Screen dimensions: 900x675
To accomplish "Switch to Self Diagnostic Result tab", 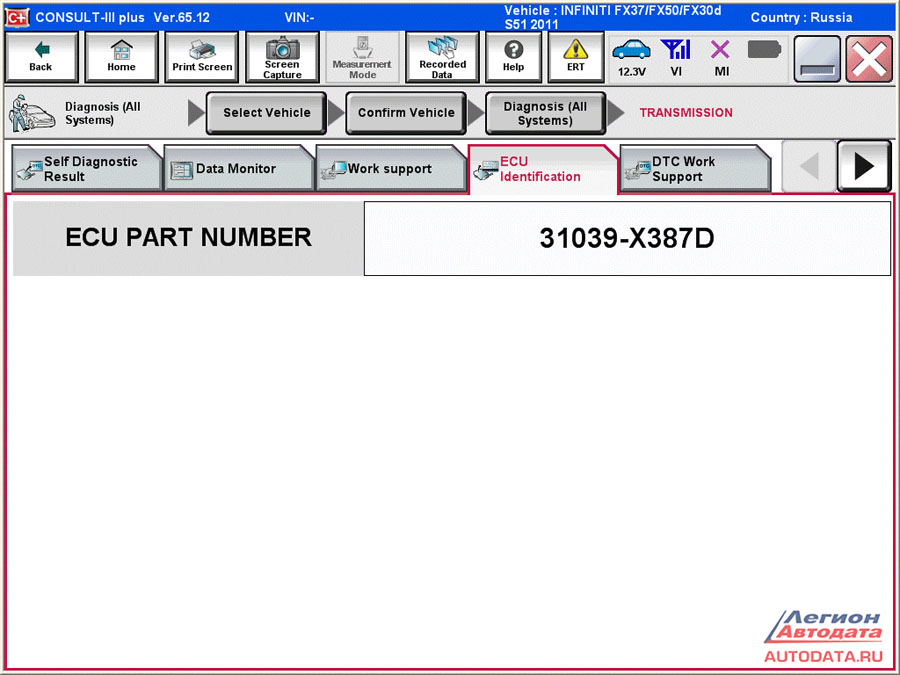I will tap(86, 169).
